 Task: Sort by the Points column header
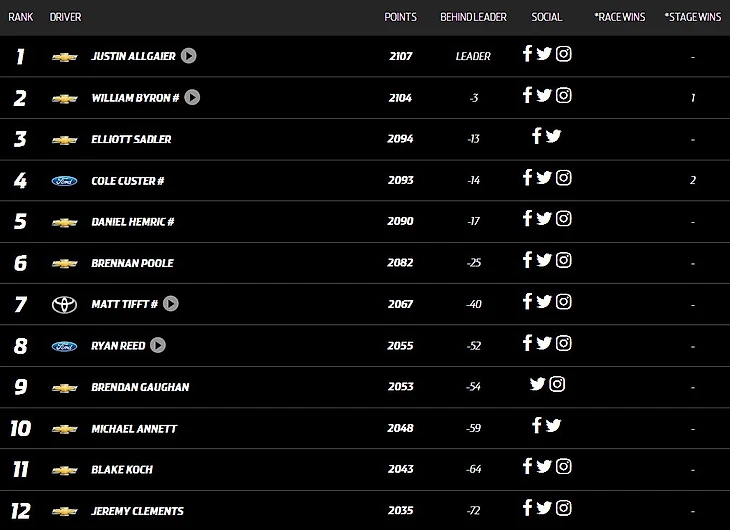pos(400,17)
